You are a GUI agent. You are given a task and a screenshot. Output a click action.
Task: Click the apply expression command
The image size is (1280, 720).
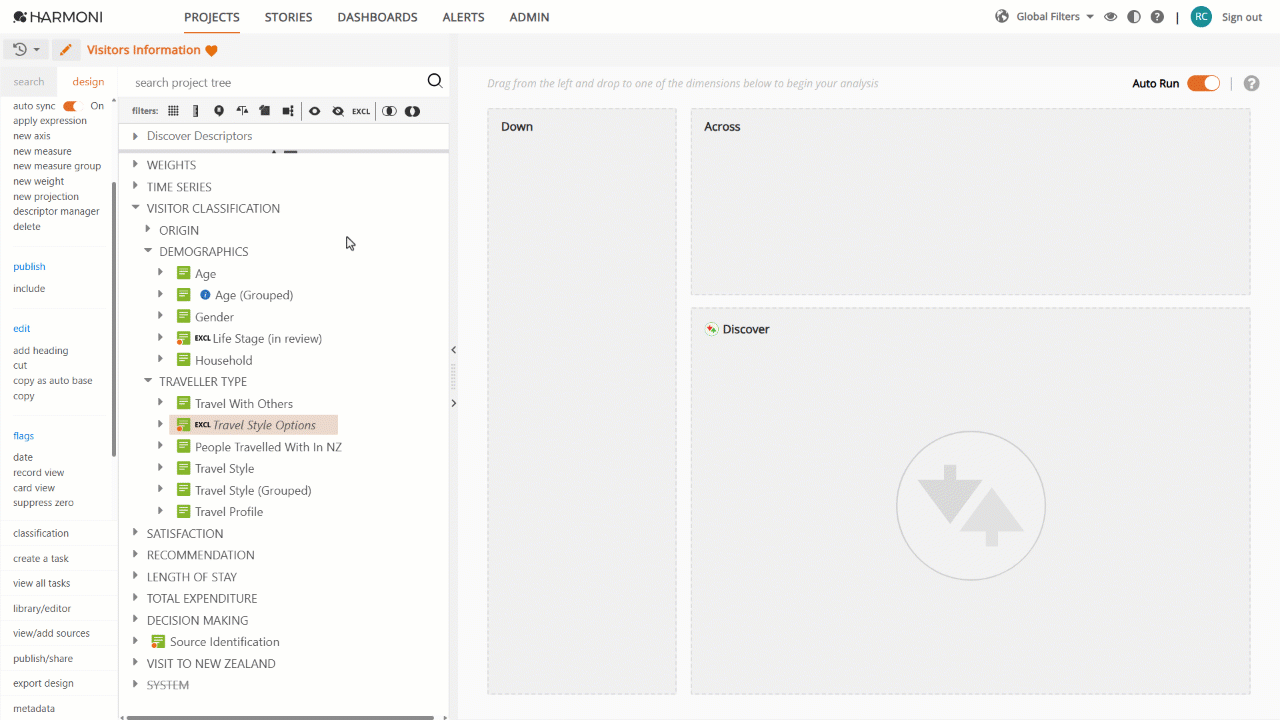[50, 121]
